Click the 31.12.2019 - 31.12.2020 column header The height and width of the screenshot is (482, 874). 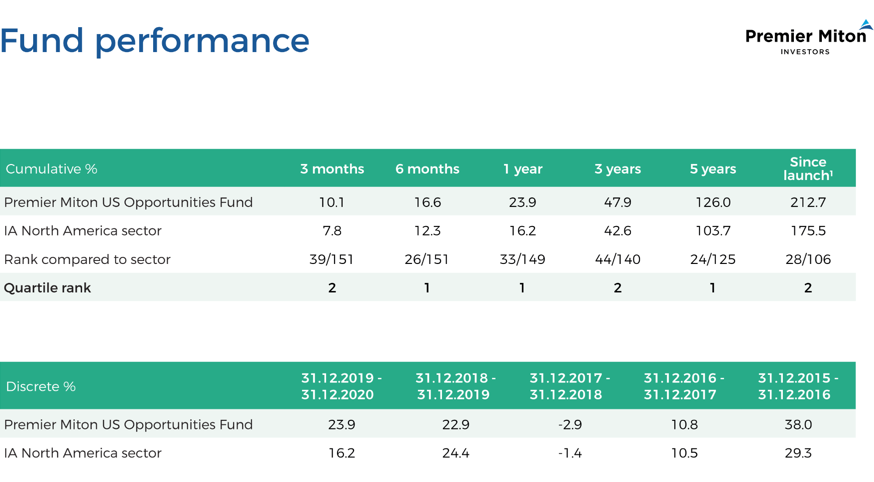(341, 386)
